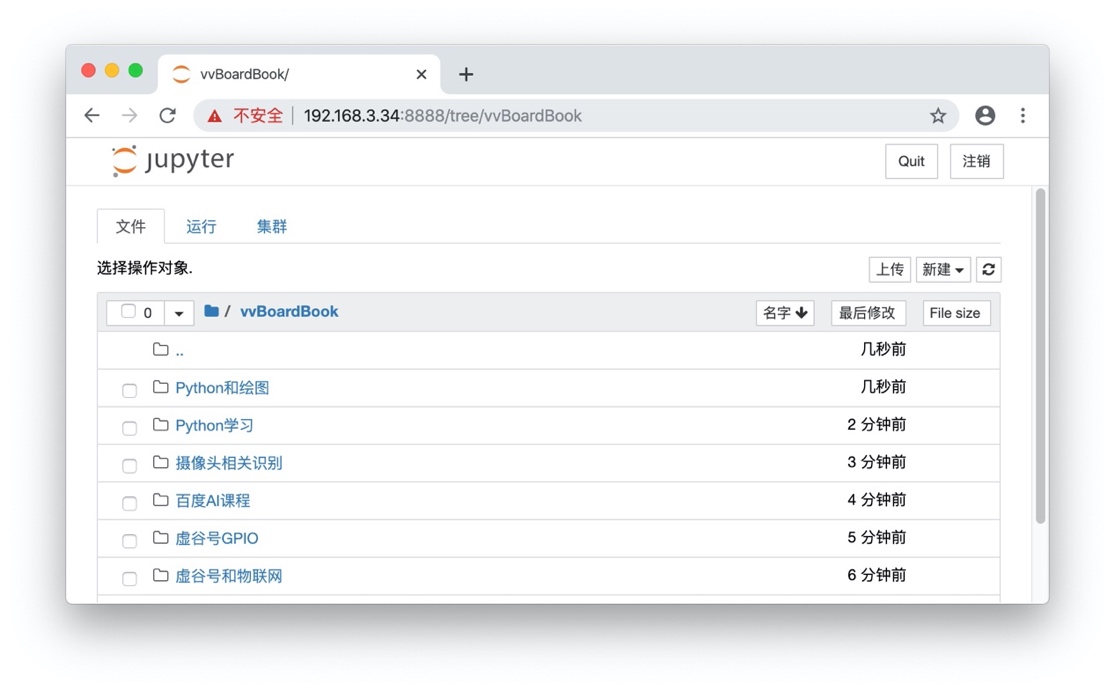
Task: Click folder icon of 虚谷号和物联网
Action: tap(161, 575)
